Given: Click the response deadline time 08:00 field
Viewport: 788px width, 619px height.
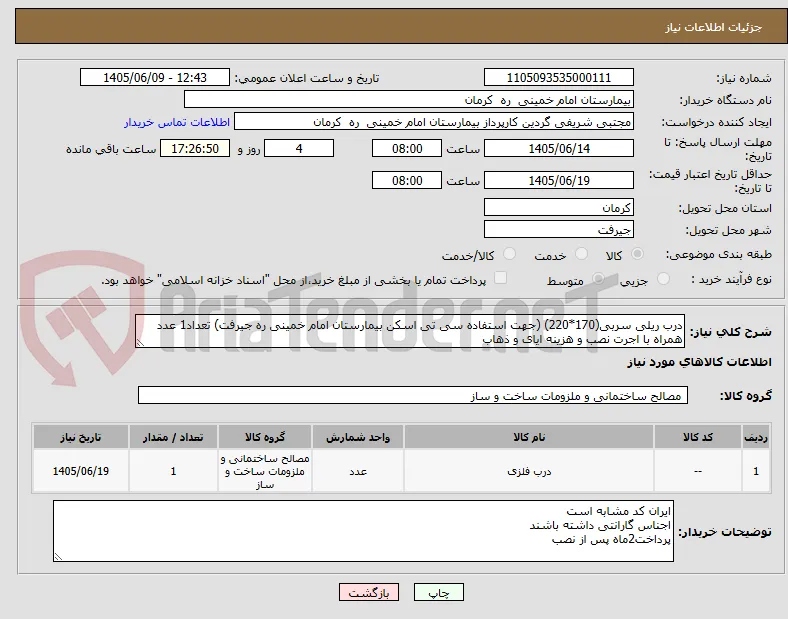Looking at the screenshot, I should (407, 149).
